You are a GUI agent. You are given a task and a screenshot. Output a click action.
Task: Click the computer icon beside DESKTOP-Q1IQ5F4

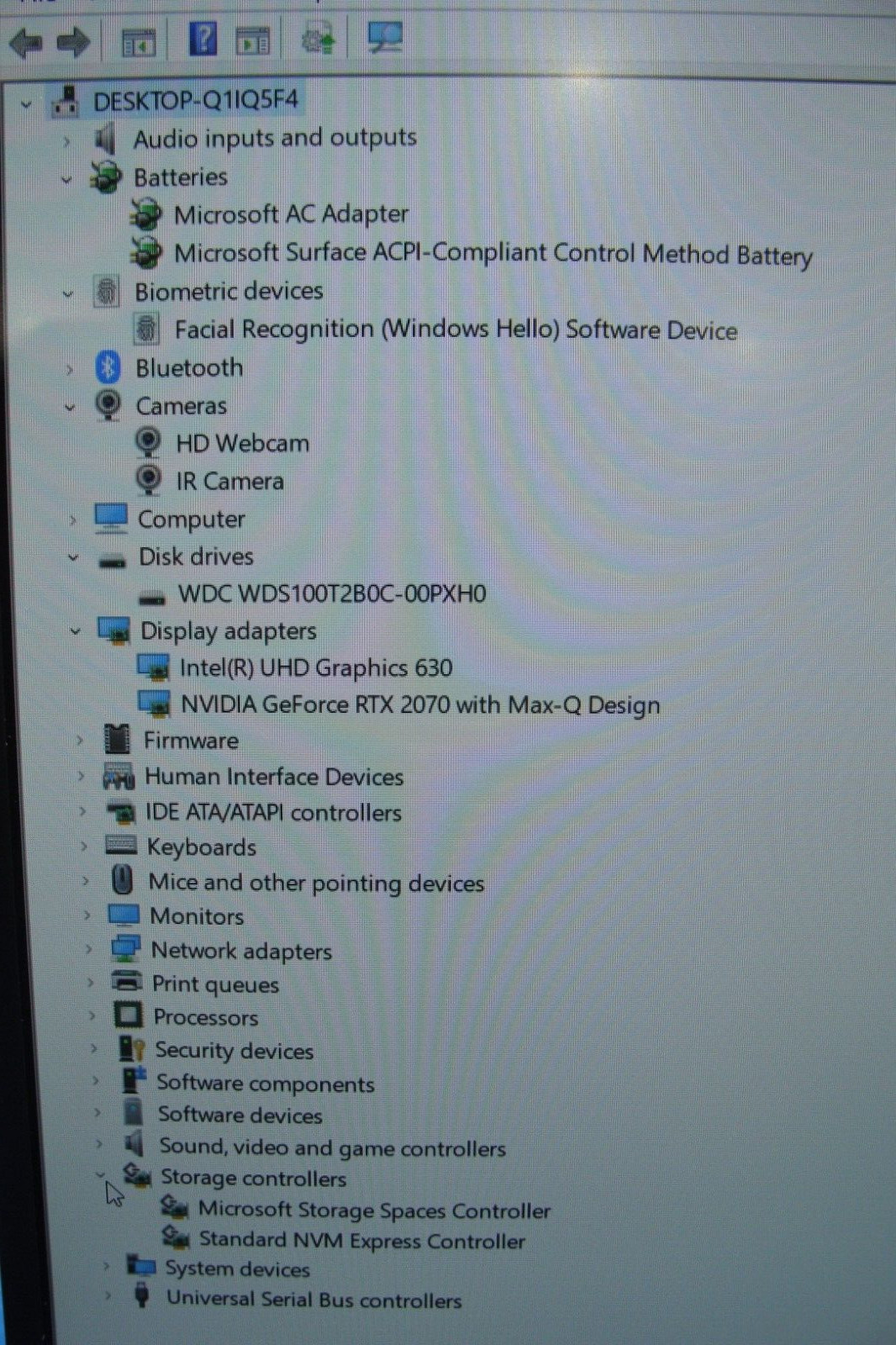[66, 102]
